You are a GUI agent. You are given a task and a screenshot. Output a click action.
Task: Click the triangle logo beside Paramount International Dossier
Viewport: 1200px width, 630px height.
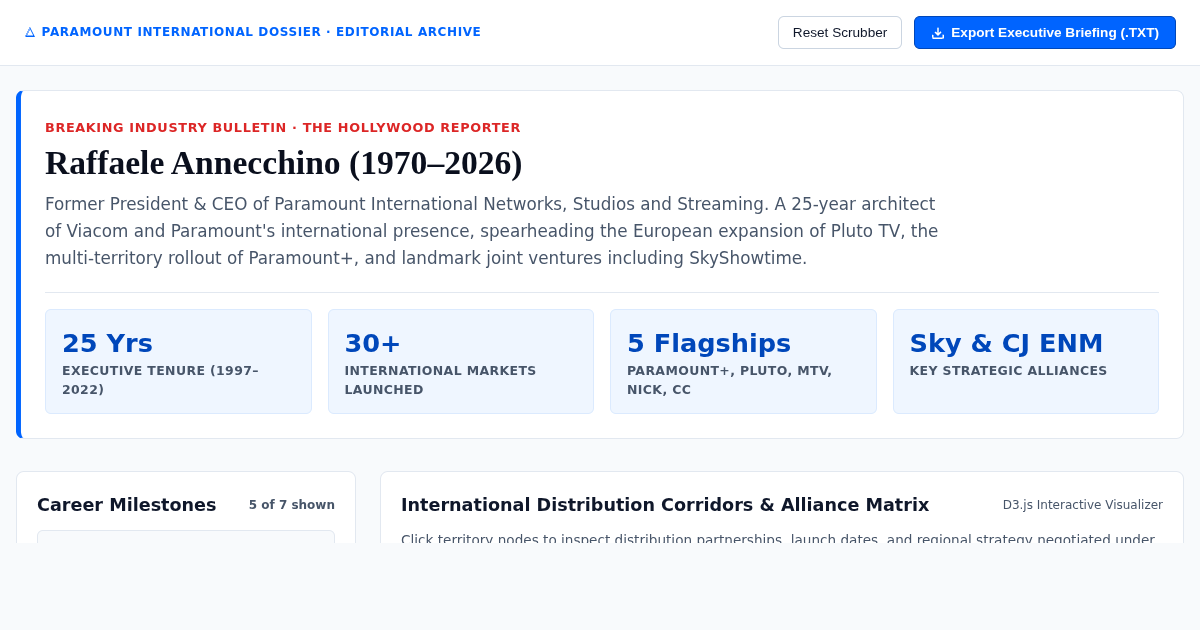pyautogui.click(x=30, y=32)
